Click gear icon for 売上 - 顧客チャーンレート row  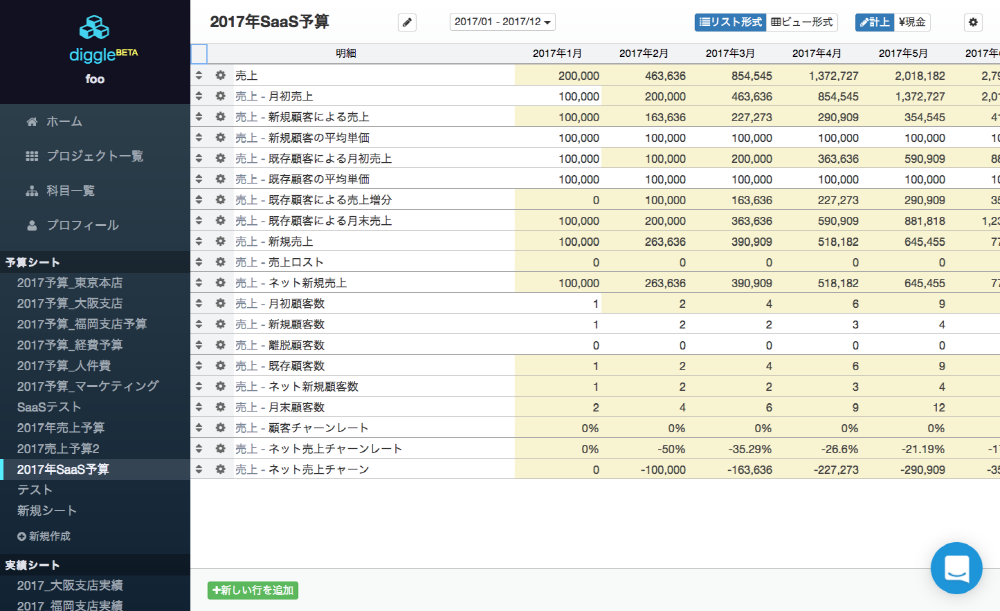pos(221,428)
